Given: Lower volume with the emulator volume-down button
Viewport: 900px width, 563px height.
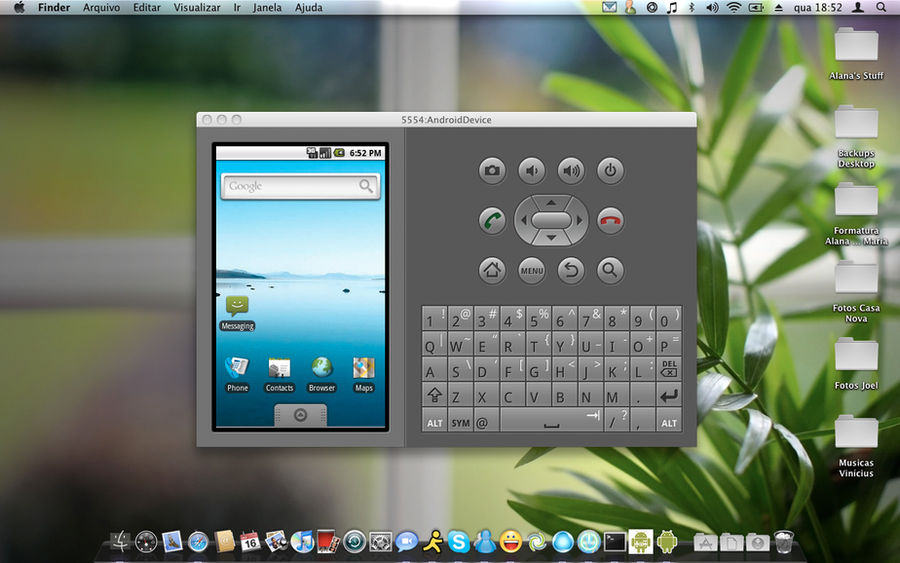Looking at the screenshot, I should click(532, 170).
